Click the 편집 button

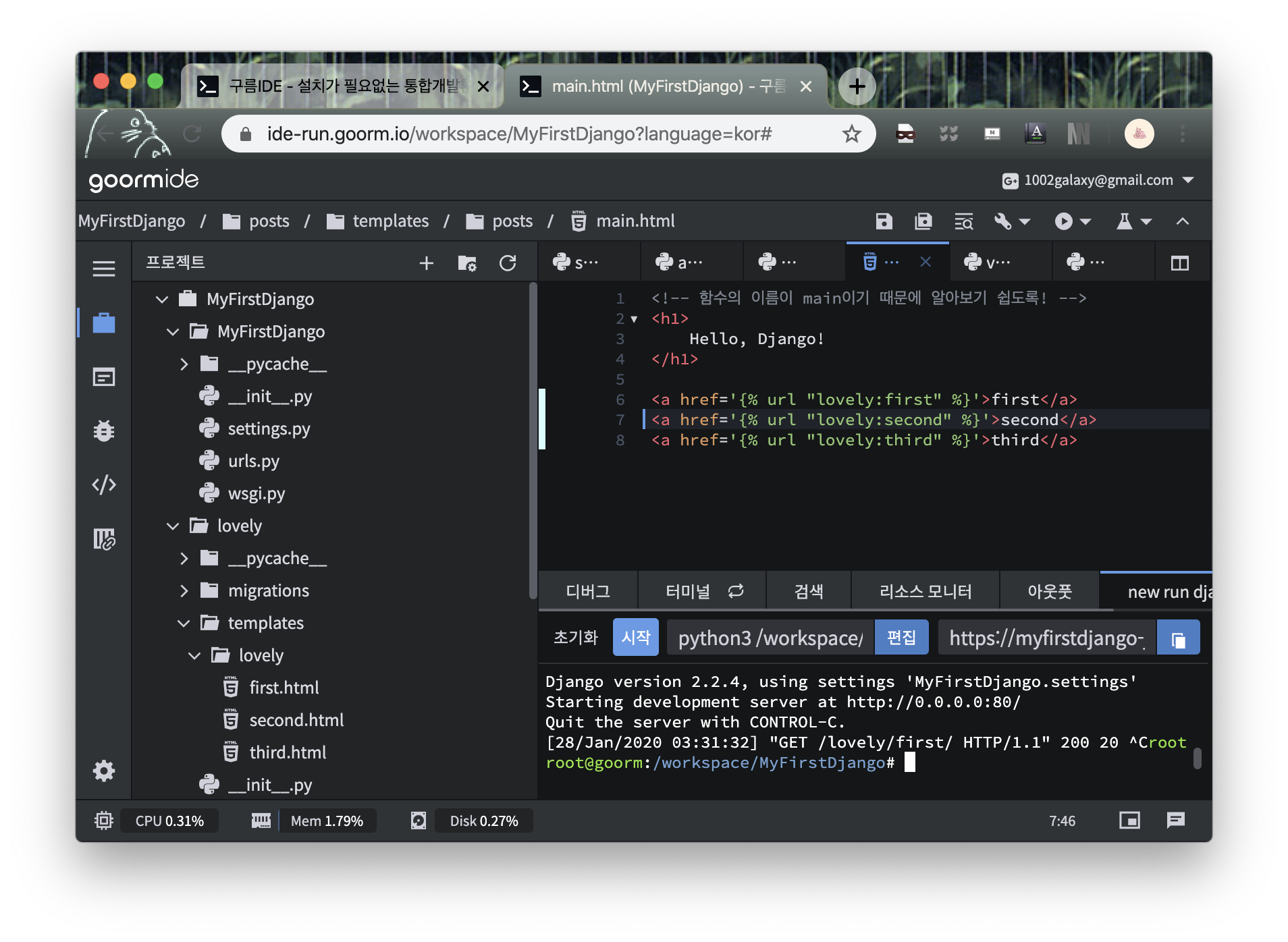pyautogui.click(x=901, y=638)
